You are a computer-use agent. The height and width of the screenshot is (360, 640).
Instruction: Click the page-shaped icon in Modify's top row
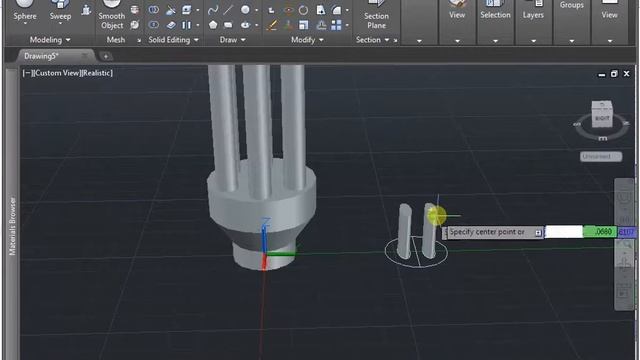click(321, 10)
